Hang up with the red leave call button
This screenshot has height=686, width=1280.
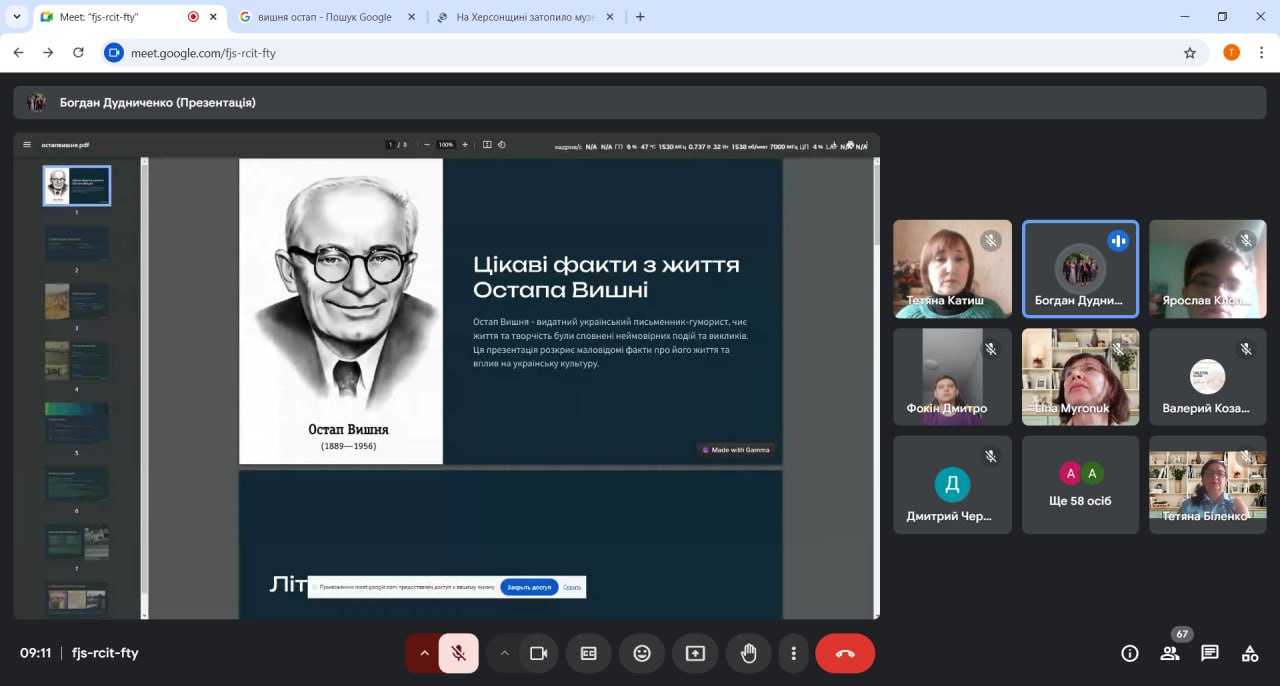coord(845,653)
